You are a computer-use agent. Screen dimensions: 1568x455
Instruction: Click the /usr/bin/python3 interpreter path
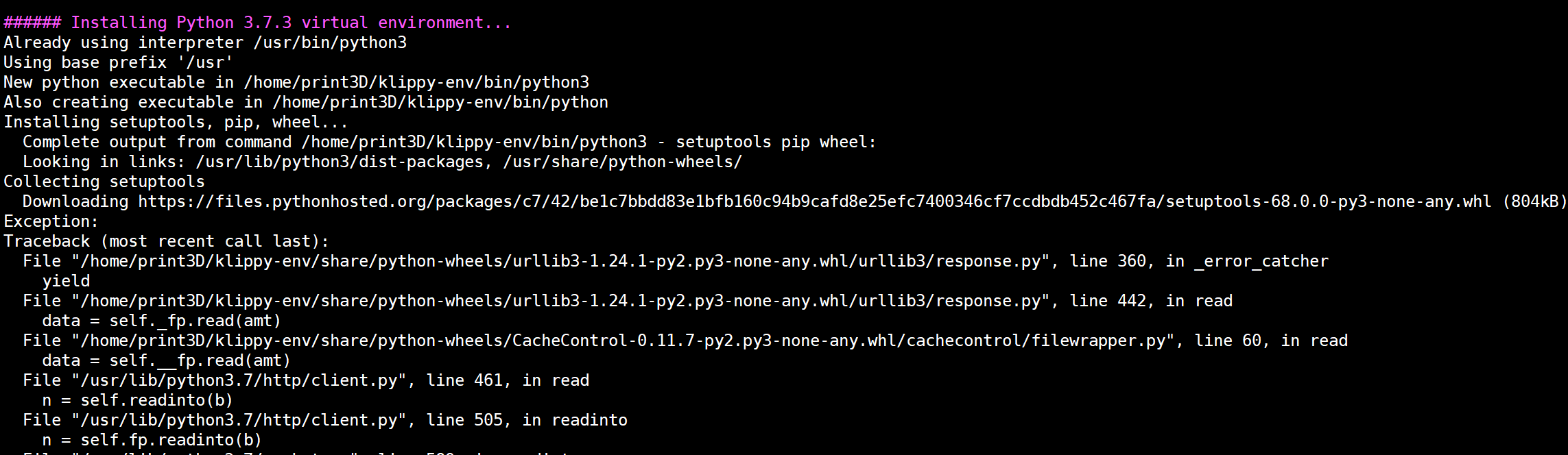point(330,42)
